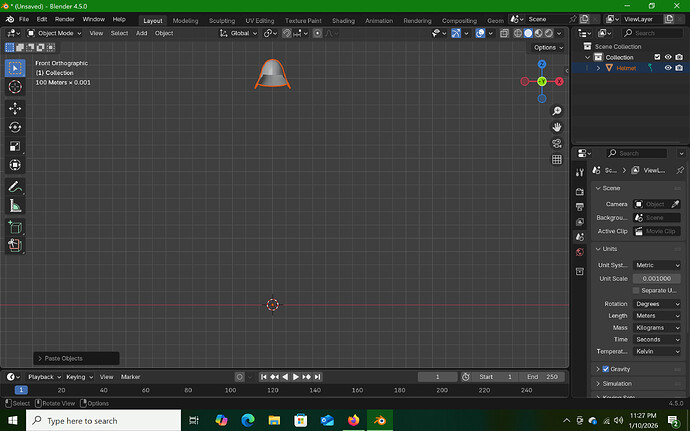Switch to the Modeling workspace tab
The height and width of the screenshot is (431, 690).
pos(185,21)
